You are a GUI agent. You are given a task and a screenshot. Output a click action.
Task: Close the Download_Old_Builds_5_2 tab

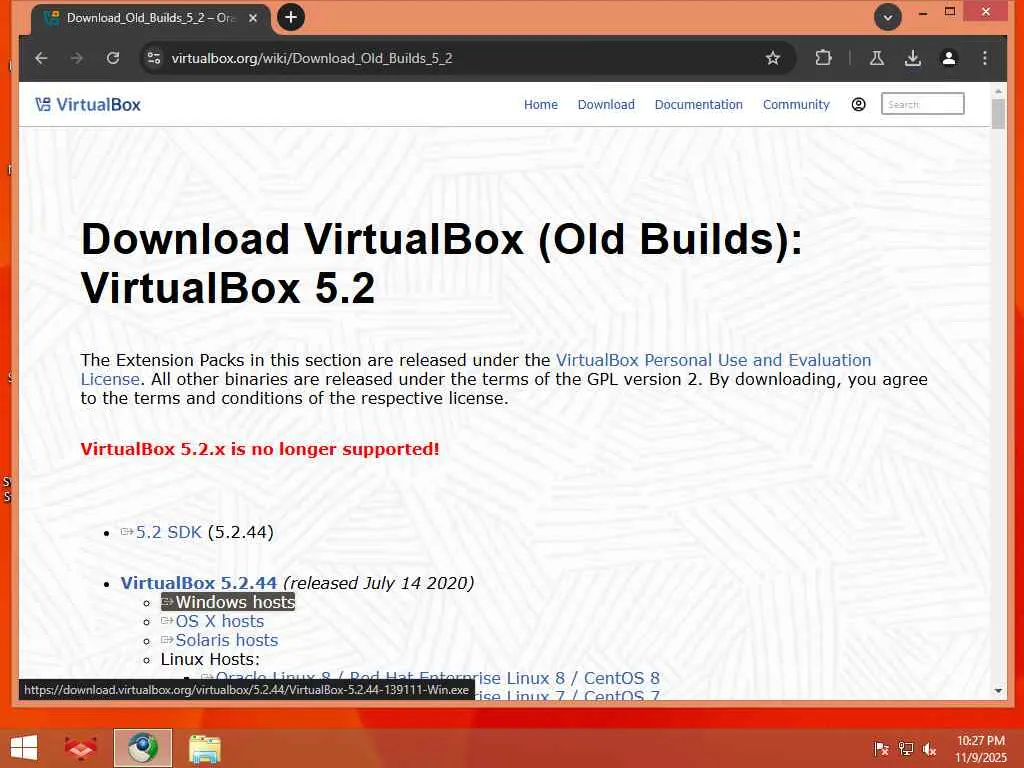coord(253,18)
